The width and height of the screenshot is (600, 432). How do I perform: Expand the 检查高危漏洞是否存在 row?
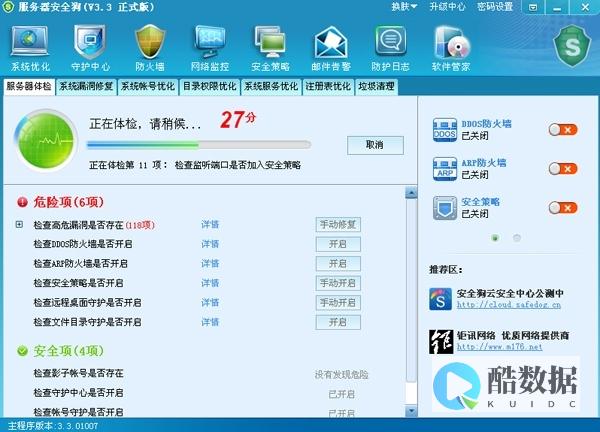pos(19,225)
